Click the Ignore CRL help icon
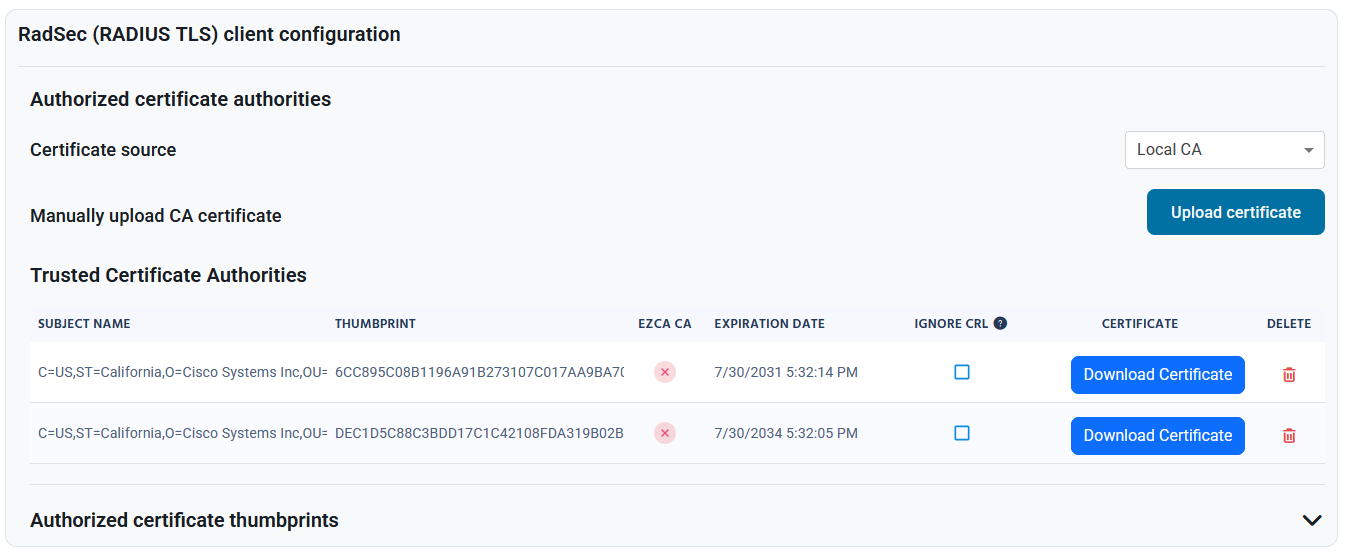1345x555 pixels. point(1000,323)
